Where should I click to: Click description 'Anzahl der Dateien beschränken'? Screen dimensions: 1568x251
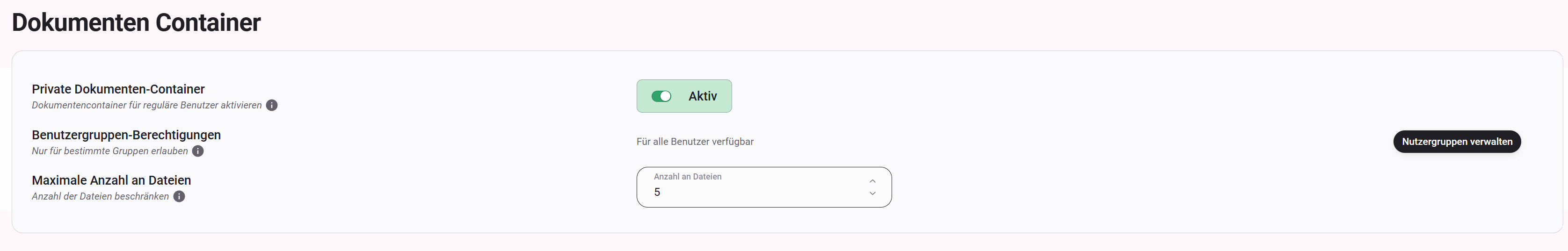[101, 196]
